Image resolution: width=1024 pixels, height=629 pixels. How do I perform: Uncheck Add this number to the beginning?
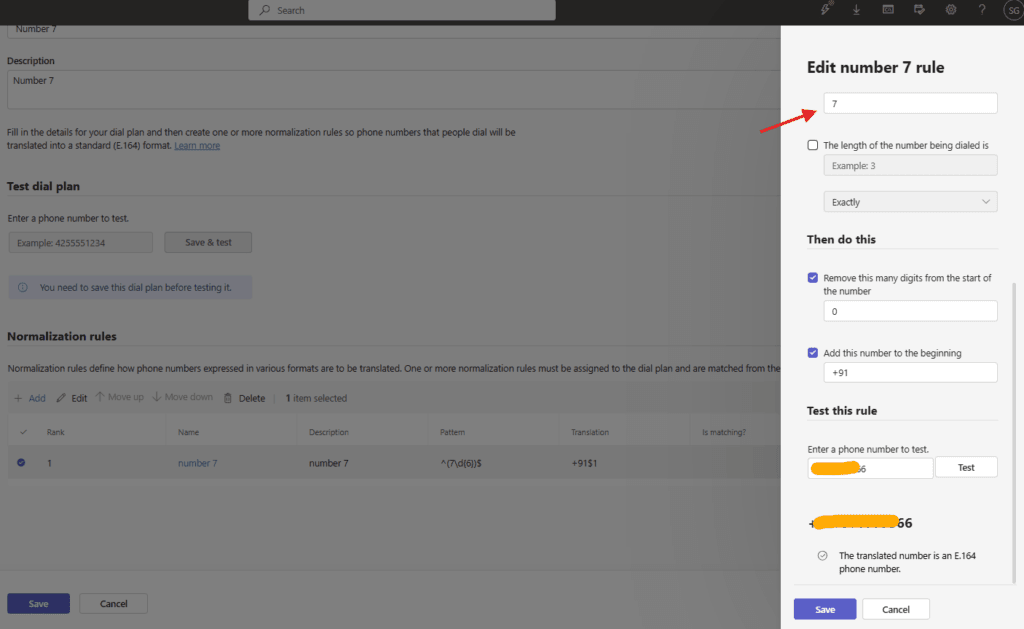click(813, 353)
